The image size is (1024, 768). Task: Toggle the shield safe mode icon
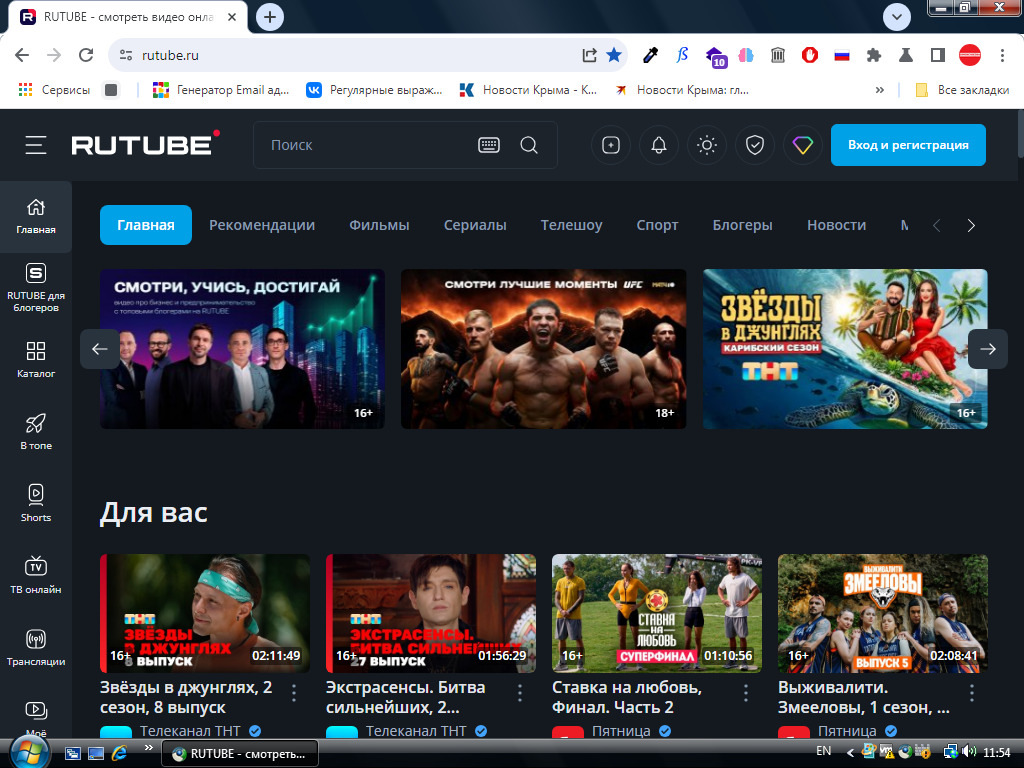[x=755, y=146]
